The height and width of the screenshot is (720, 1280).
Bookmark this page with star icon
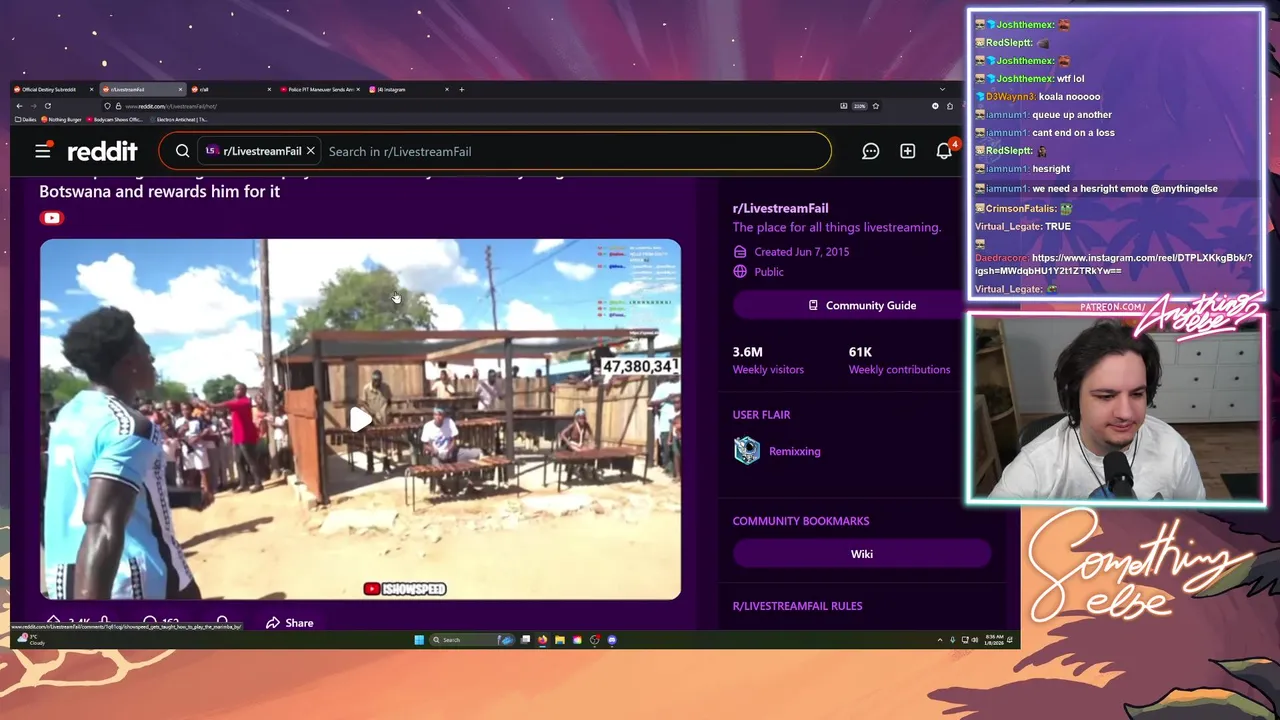(x=876, y=106)
